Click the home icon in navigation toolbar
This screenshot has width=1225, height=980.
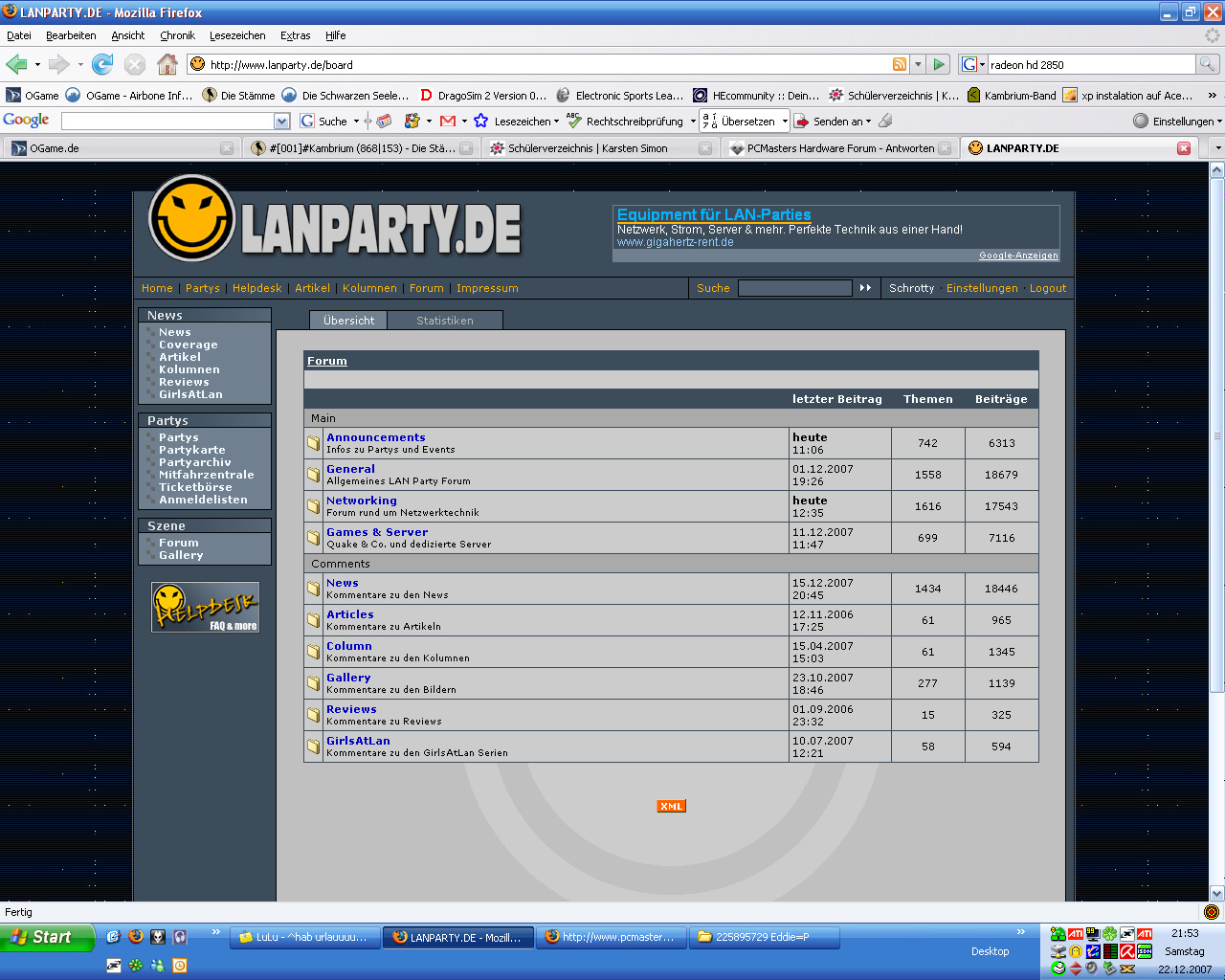(x=167, y=64)
